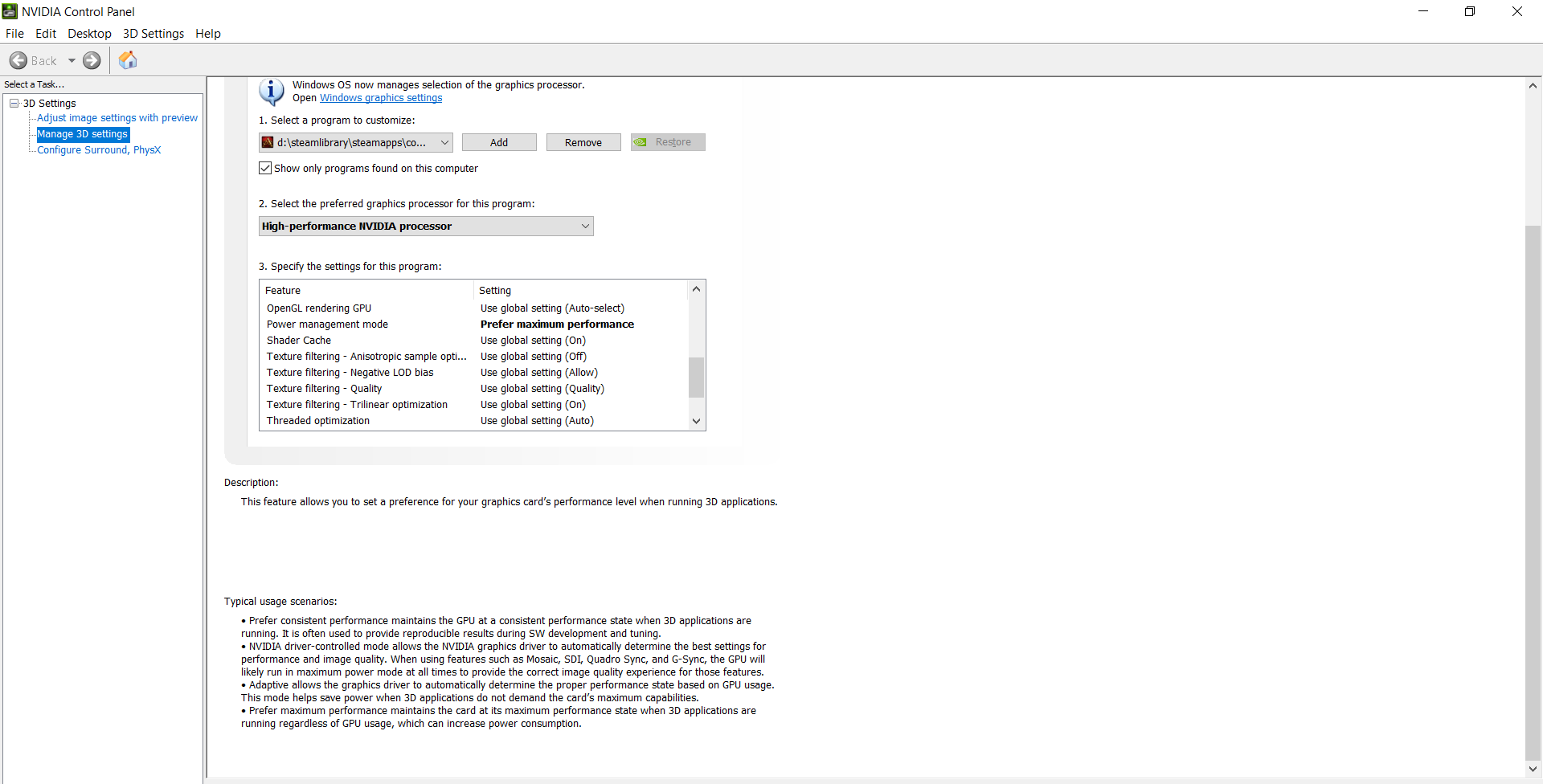Screen dimensions: 1543x784
Task: Select the Shader Cache feature row
Action: click(x=474, y=341)
